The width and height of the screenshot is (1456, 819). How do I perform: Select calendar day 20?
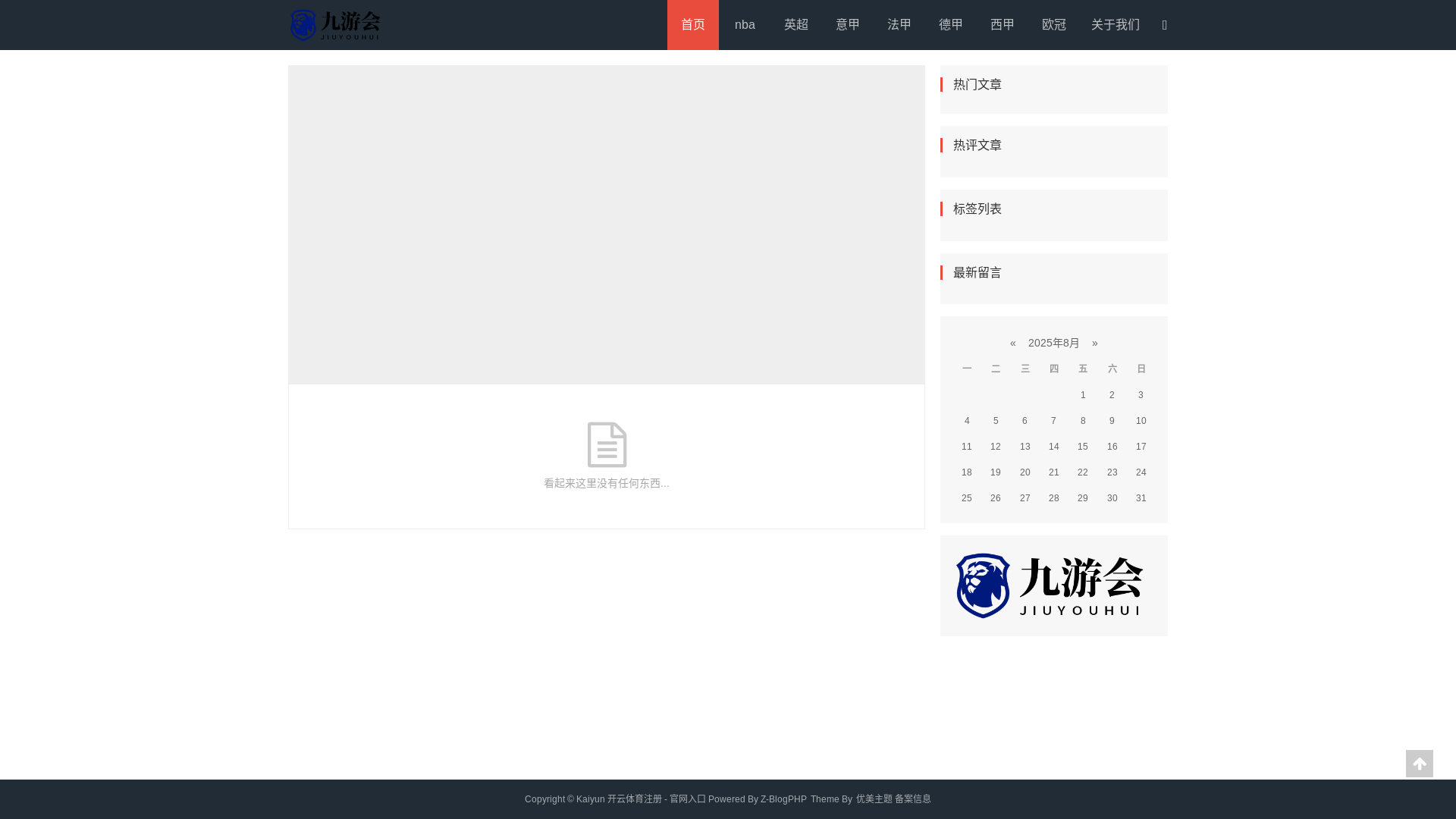tap(1025, 472)
